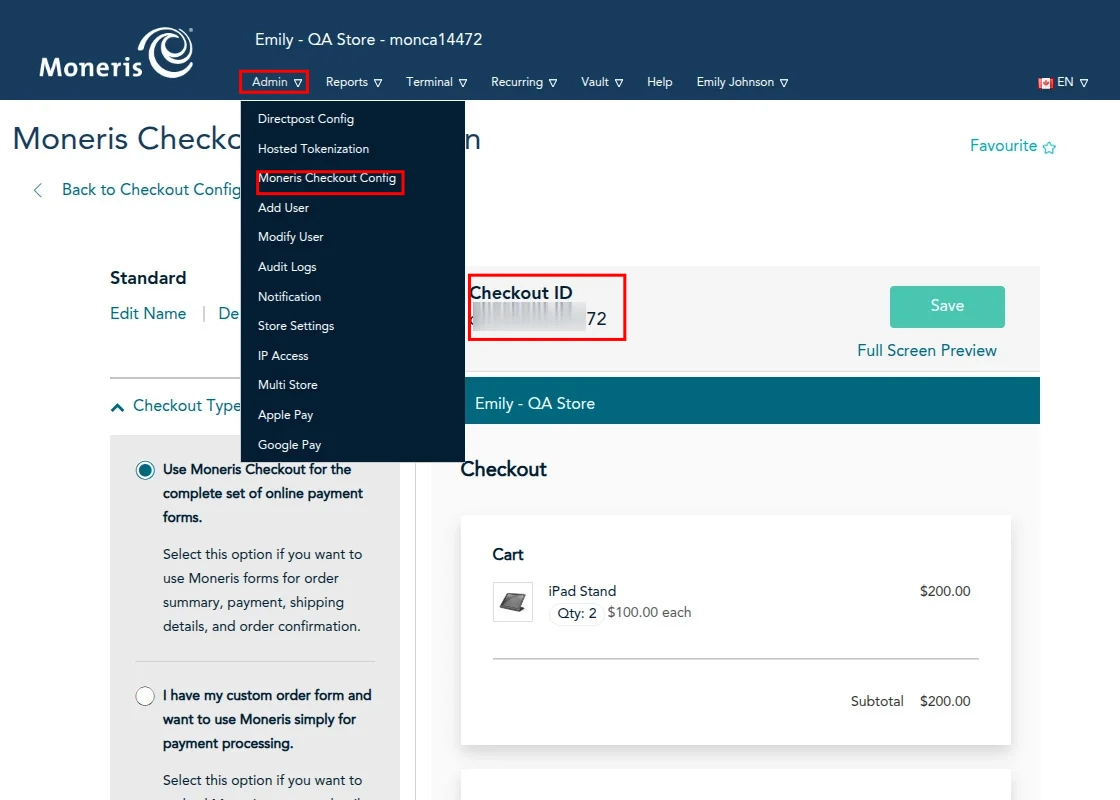This screenshot has width=1120, height=800.
Task: Select Use Moneris Checkout for complete forms
Action: (x=145, y=470)
